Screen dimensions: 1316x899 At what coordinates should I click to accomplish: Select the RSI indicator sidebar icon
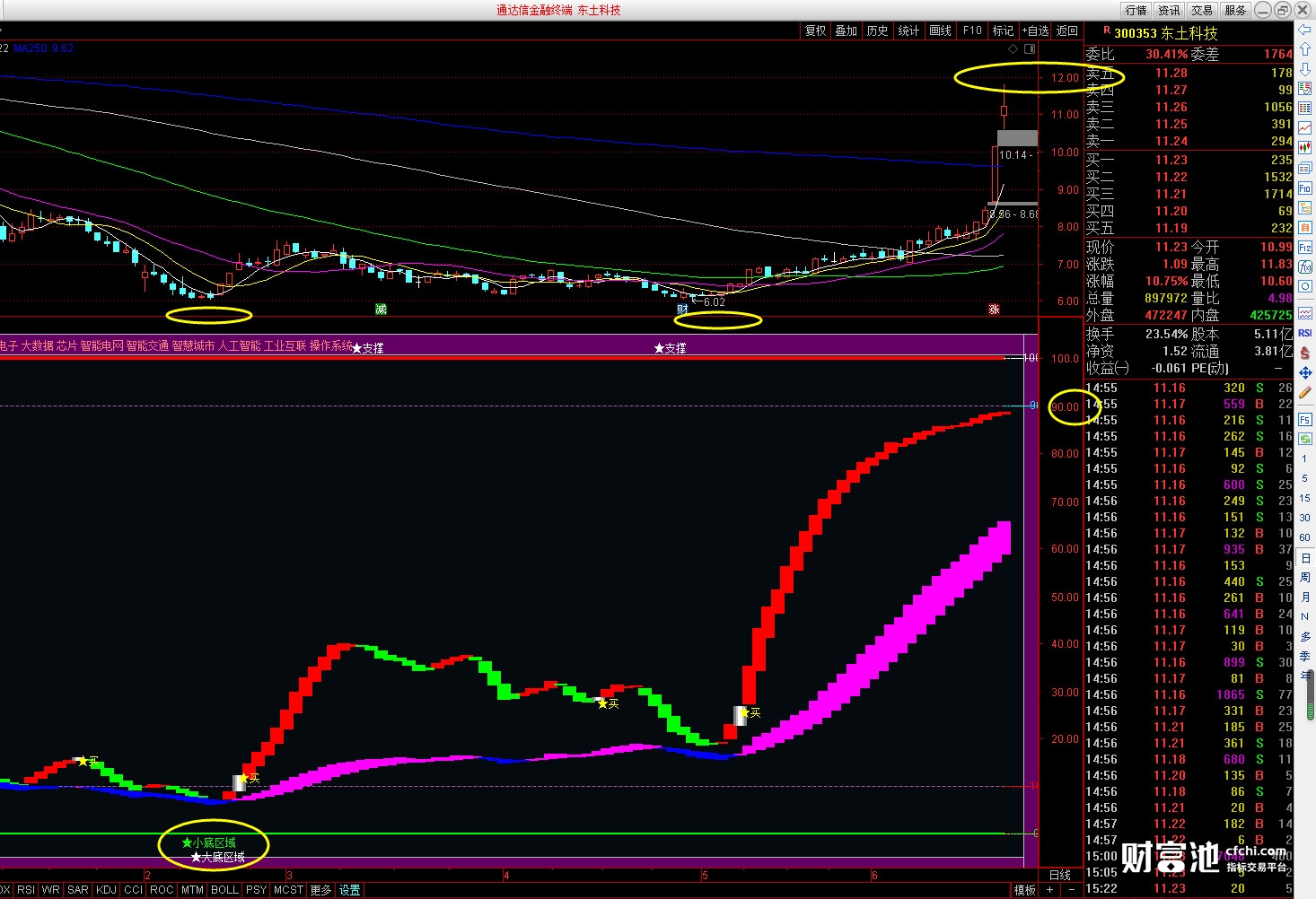tap(1304, 332)
